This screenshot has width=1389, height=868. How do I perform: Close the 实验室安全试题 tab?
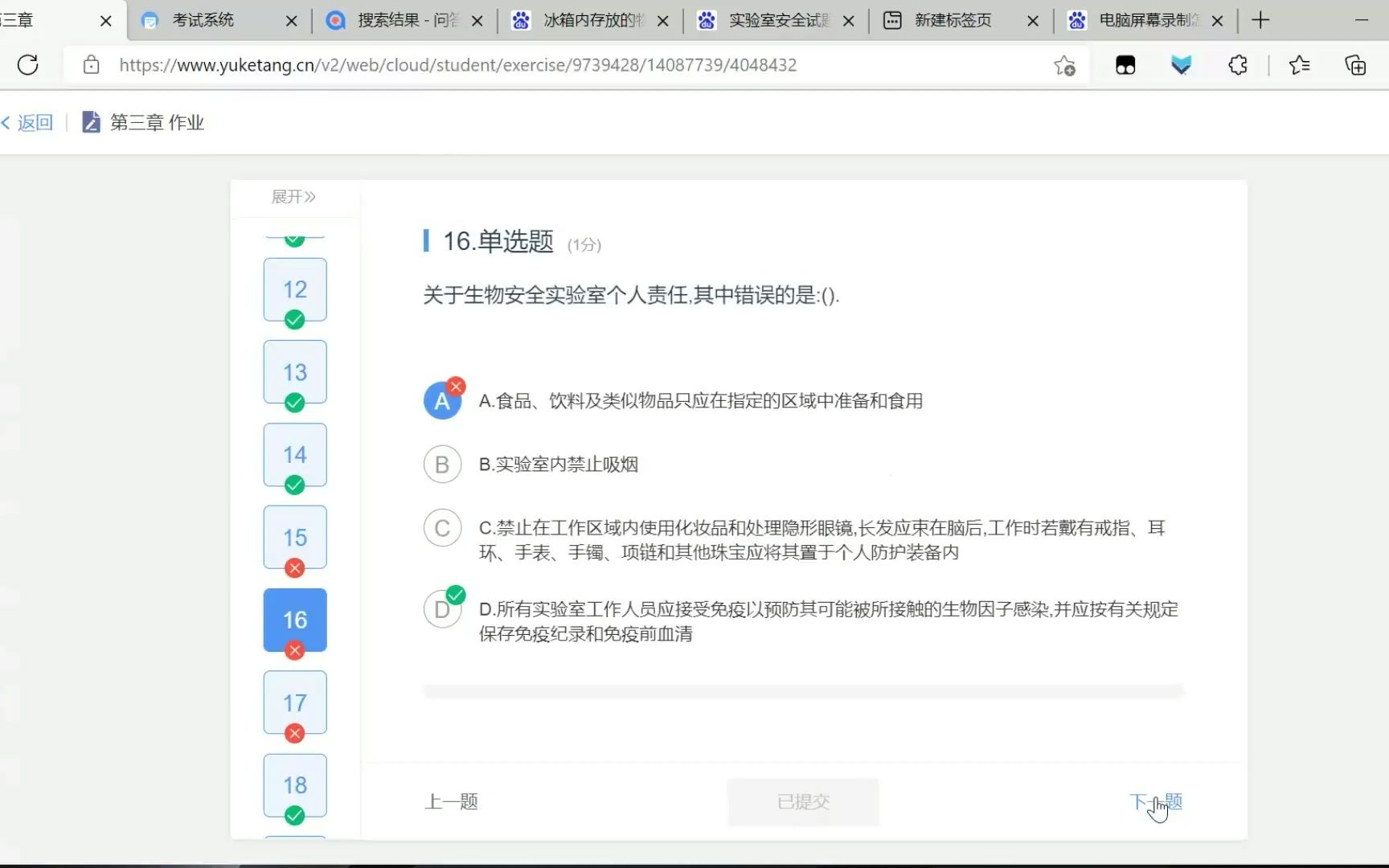848,21
